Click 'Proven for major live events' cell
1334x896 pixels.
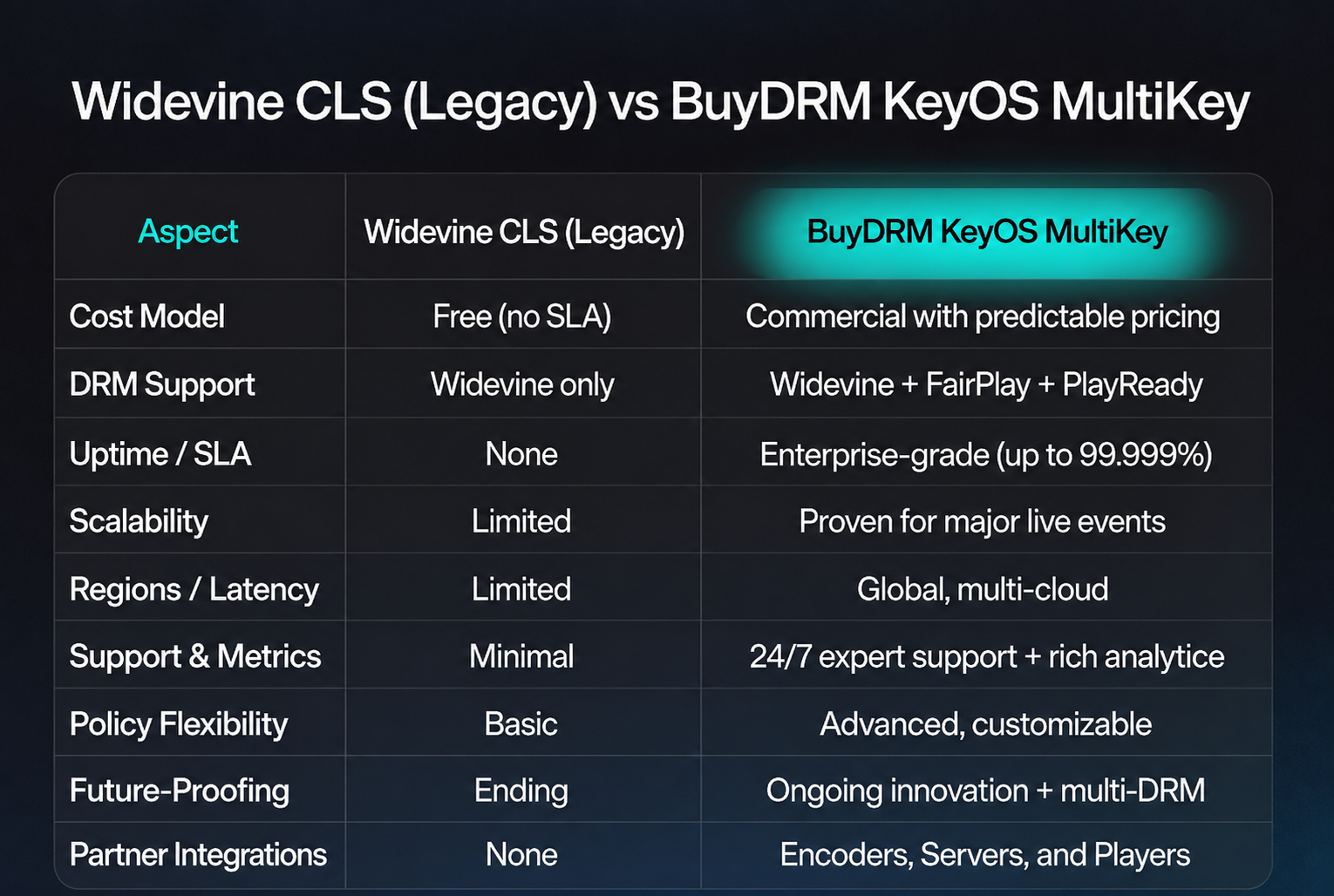(983, 521)
